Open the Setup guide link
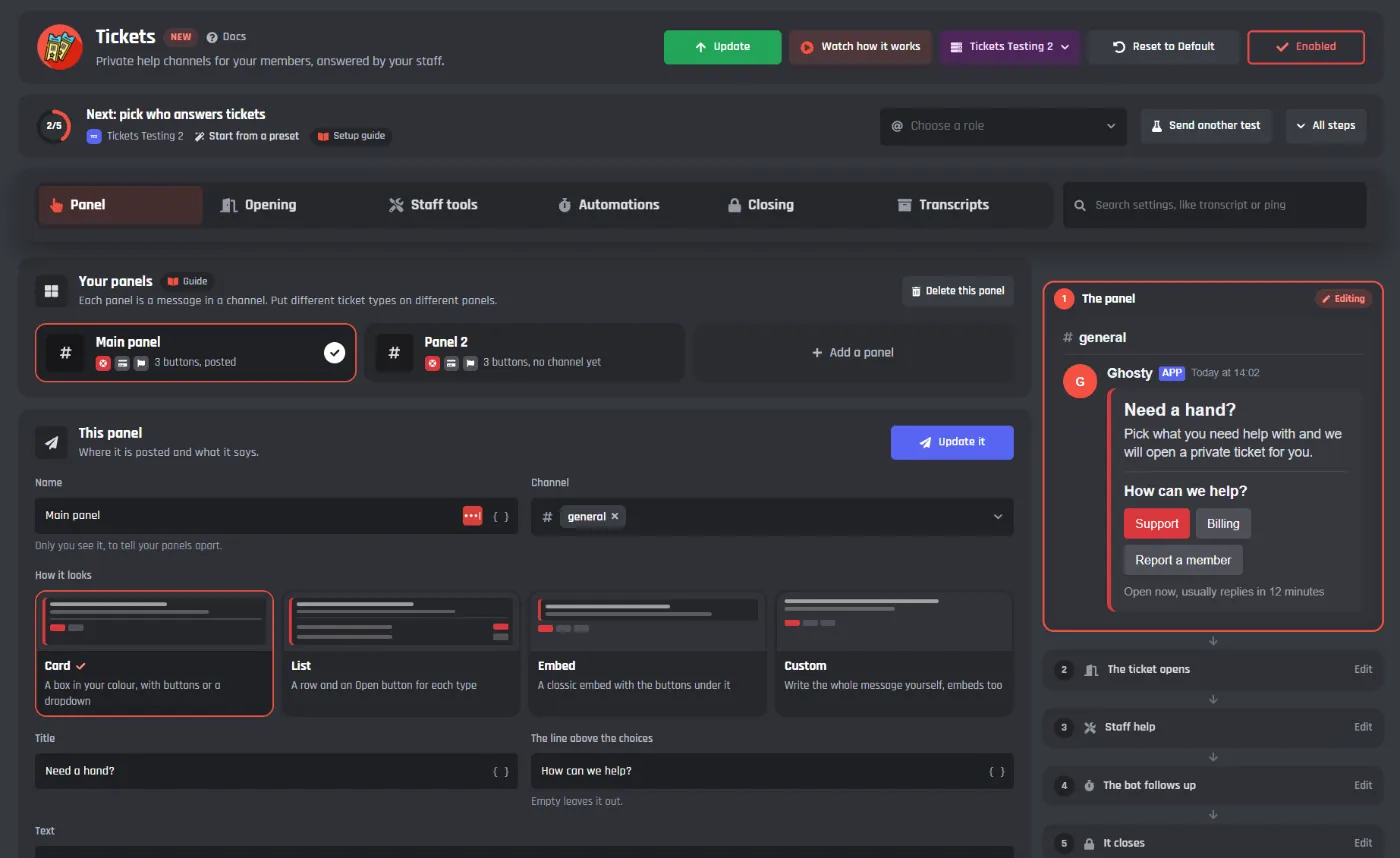The image size is (1400, 858). tap(351, 136)
